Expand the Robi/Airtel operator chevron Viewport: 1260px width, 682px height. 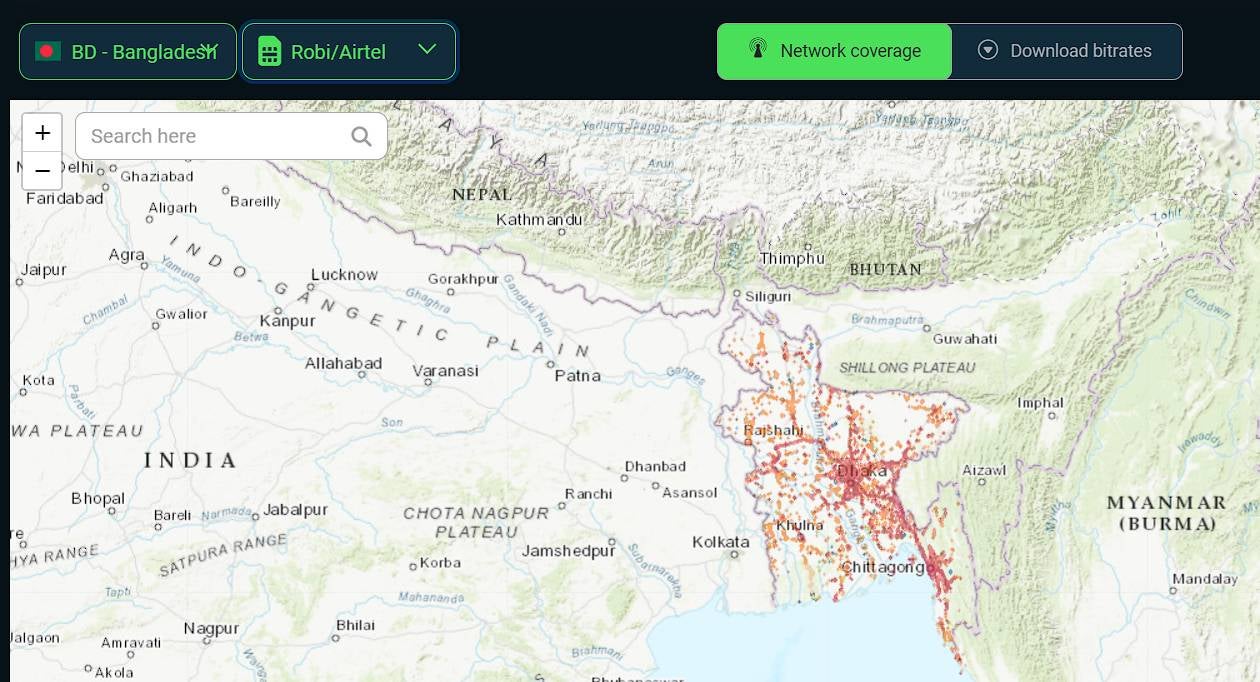(x=427, y=50)
